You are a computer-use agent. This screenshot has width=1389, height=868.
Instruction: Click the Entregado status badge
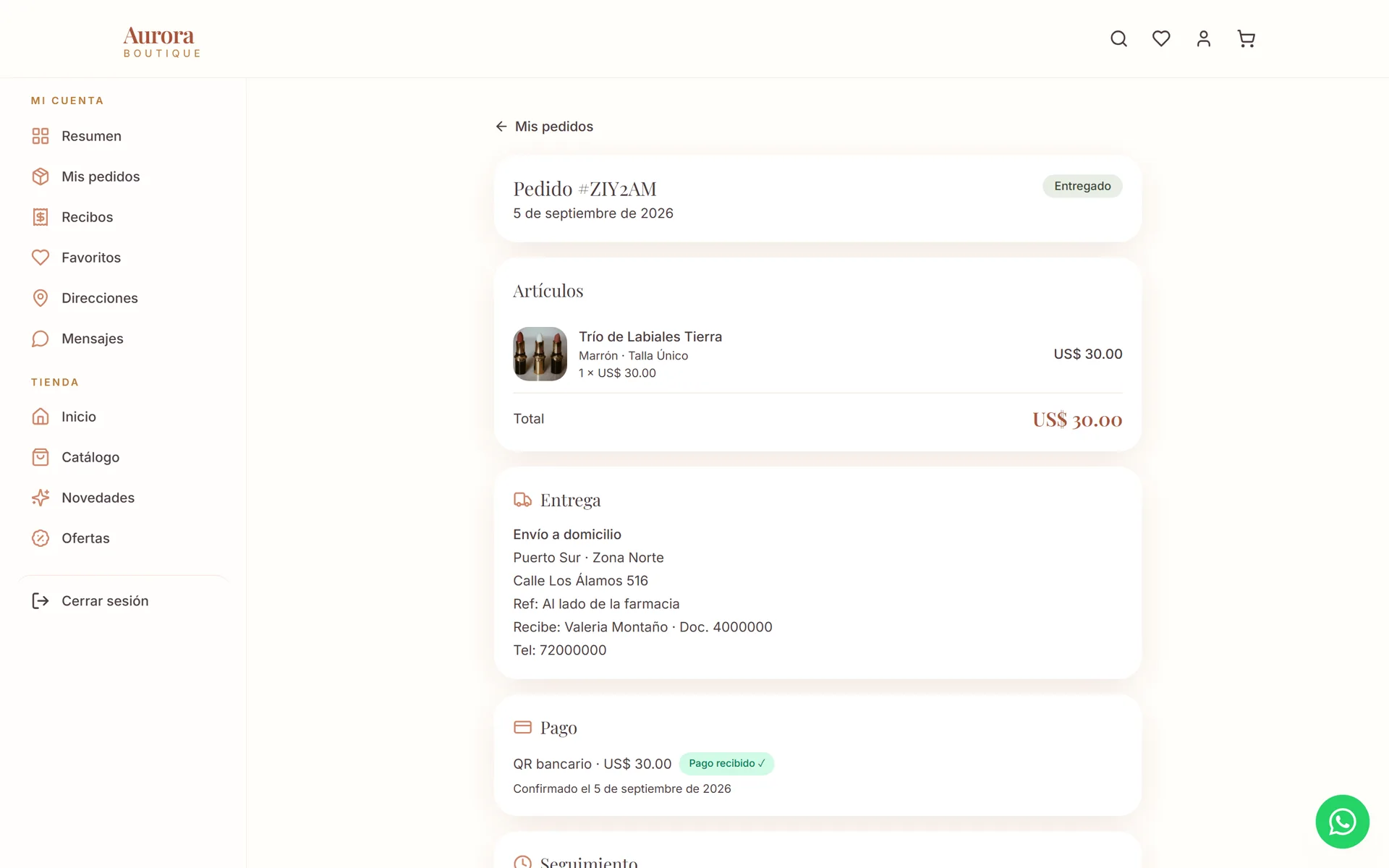pyautogui.click(x=1082, y=186)
